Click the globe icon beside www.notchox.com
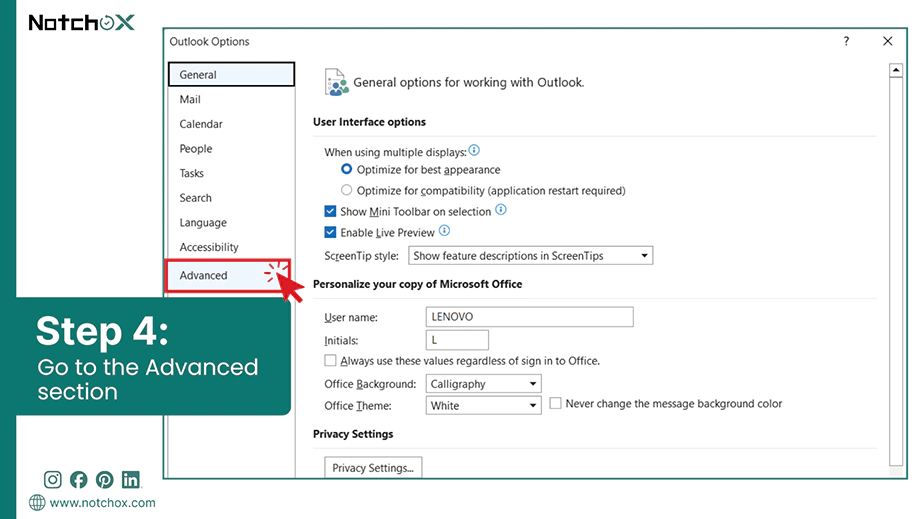Screen dimensions: 922x519 (x=37, y=503)
